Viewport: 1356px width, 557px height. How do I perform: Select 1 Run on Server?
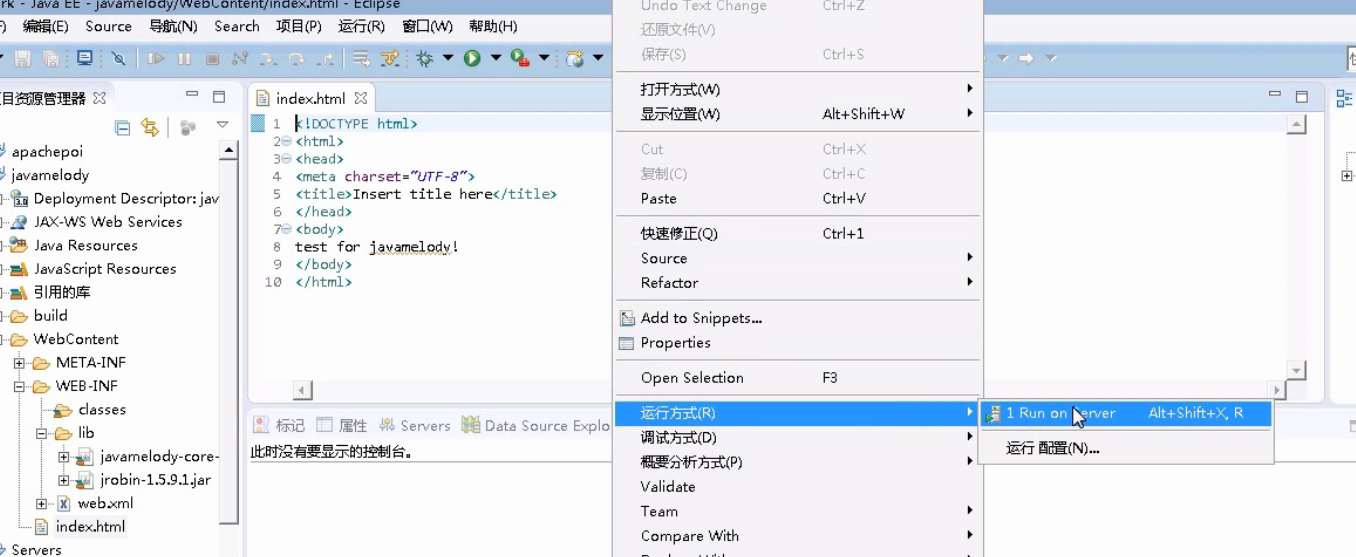tap(1125, 413)
